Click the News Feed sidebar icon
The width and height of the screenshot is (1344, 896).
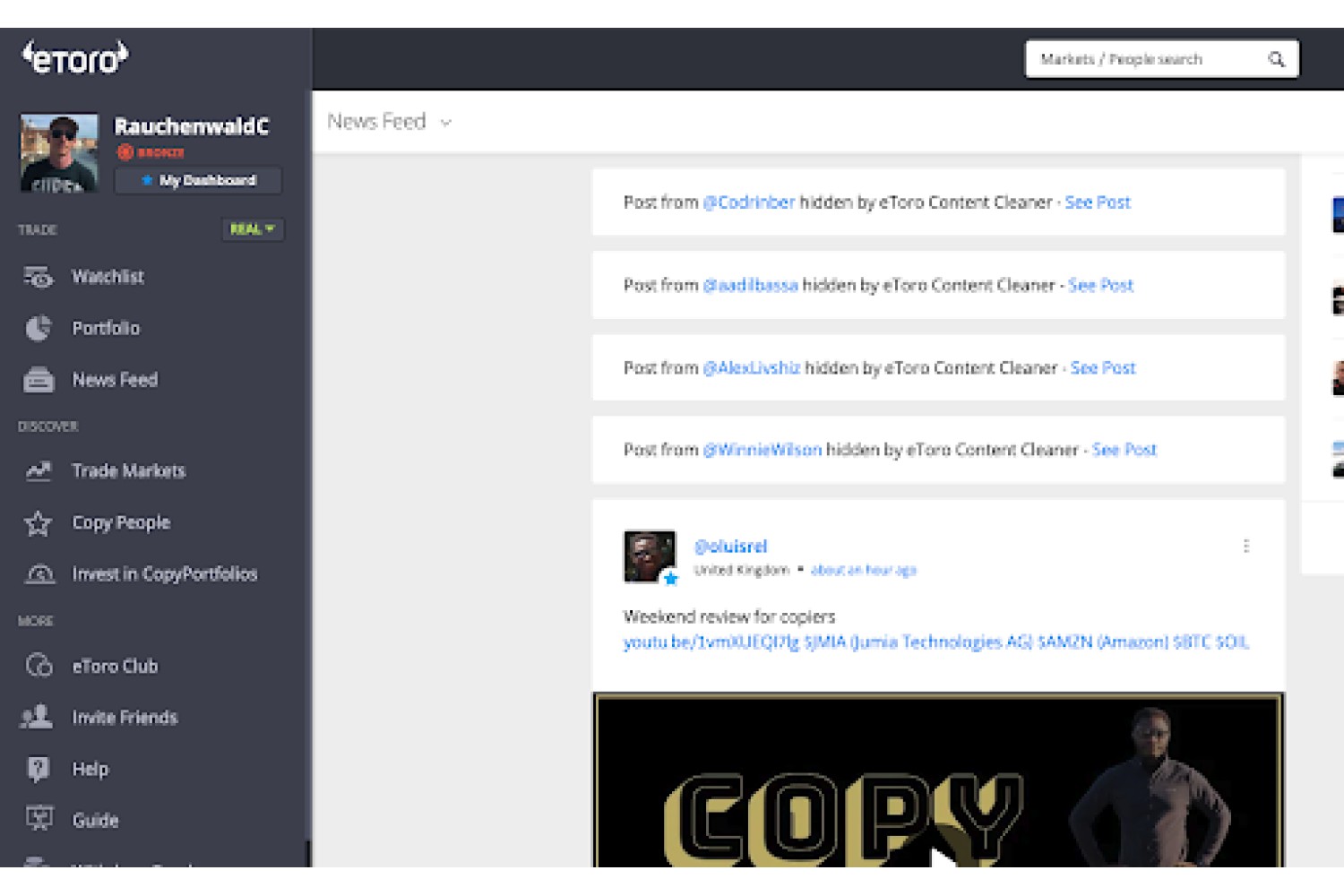39,380
